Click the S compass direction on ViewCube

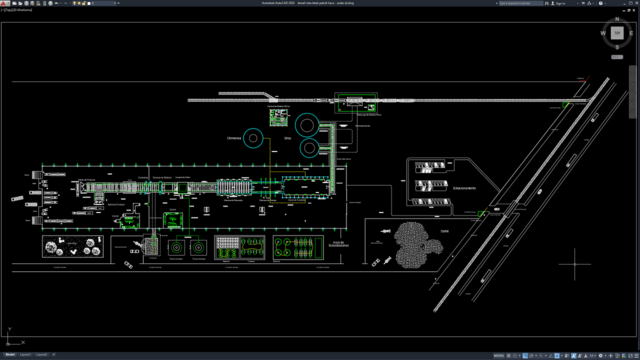(617, 47)
